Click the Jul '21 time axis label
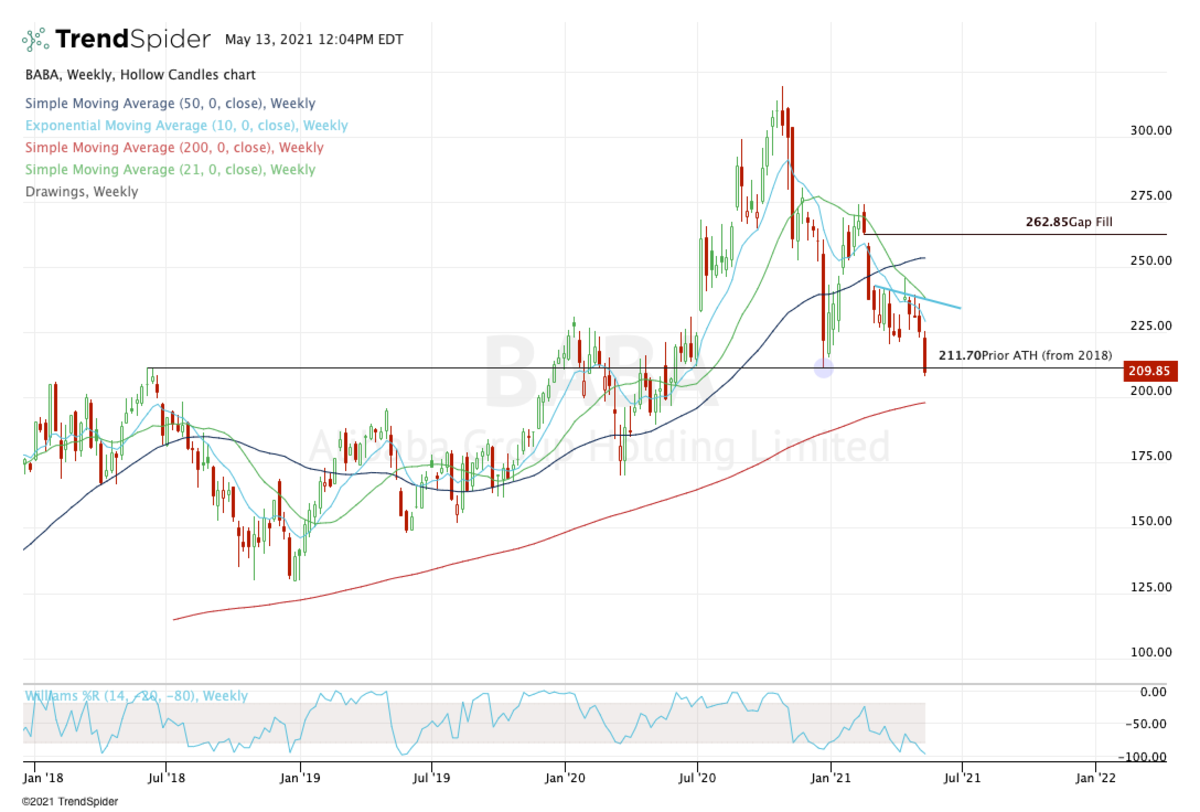The image size is (1200, 812). coord(961,773)
